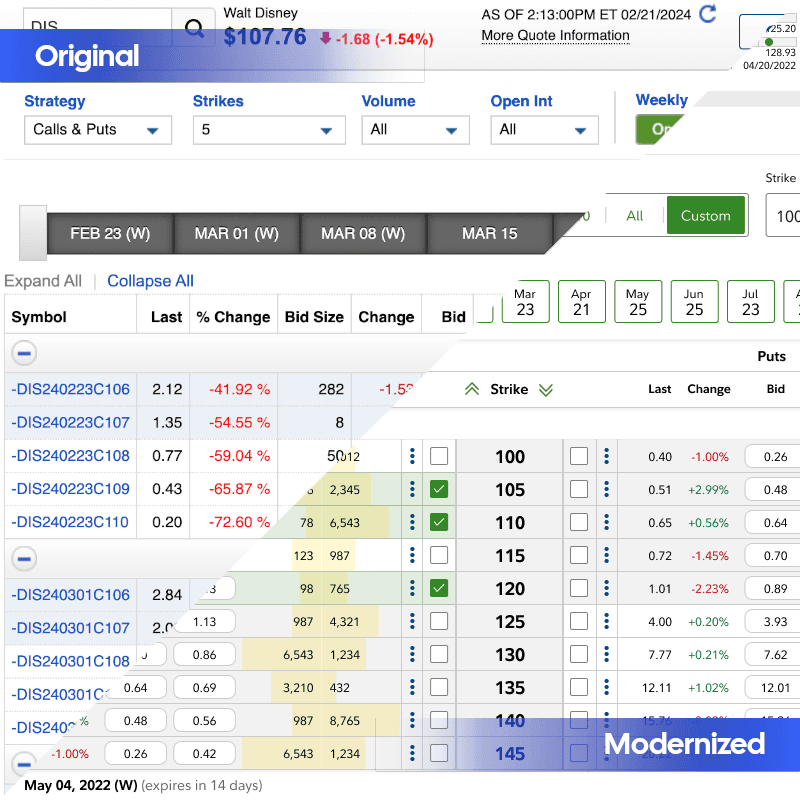Viewport: 800px width, 800px height.
Task: Open option symbol DIS240223C110
Action: click(70, 522)
